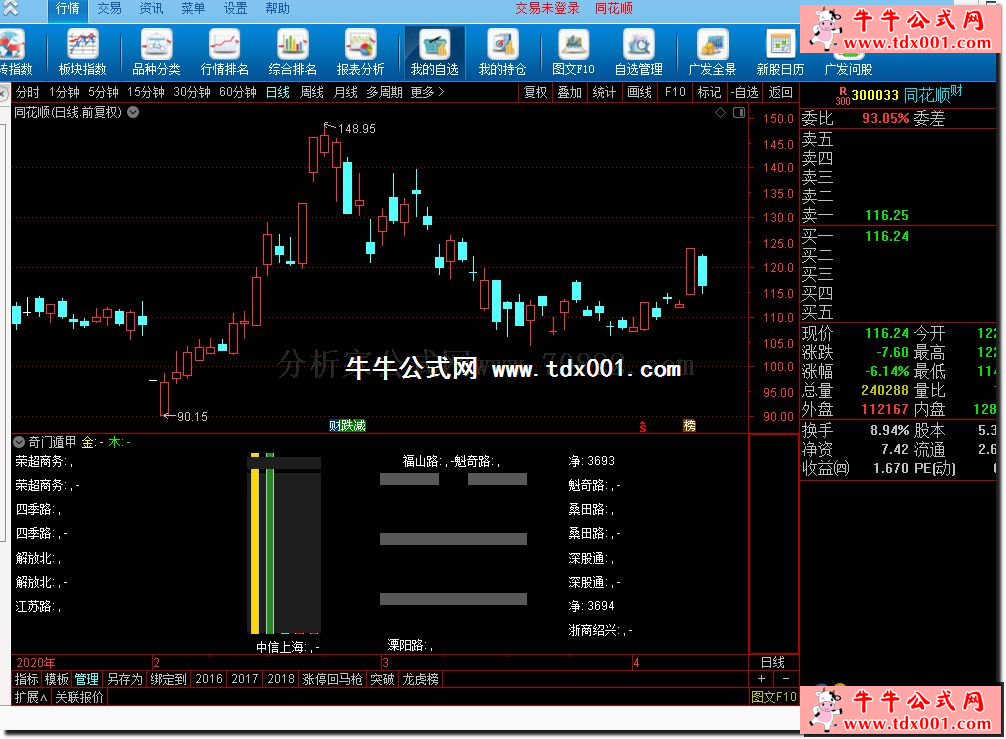
Task: Toggle the side panel icon beside the diamond
Action: pos(739,113)
